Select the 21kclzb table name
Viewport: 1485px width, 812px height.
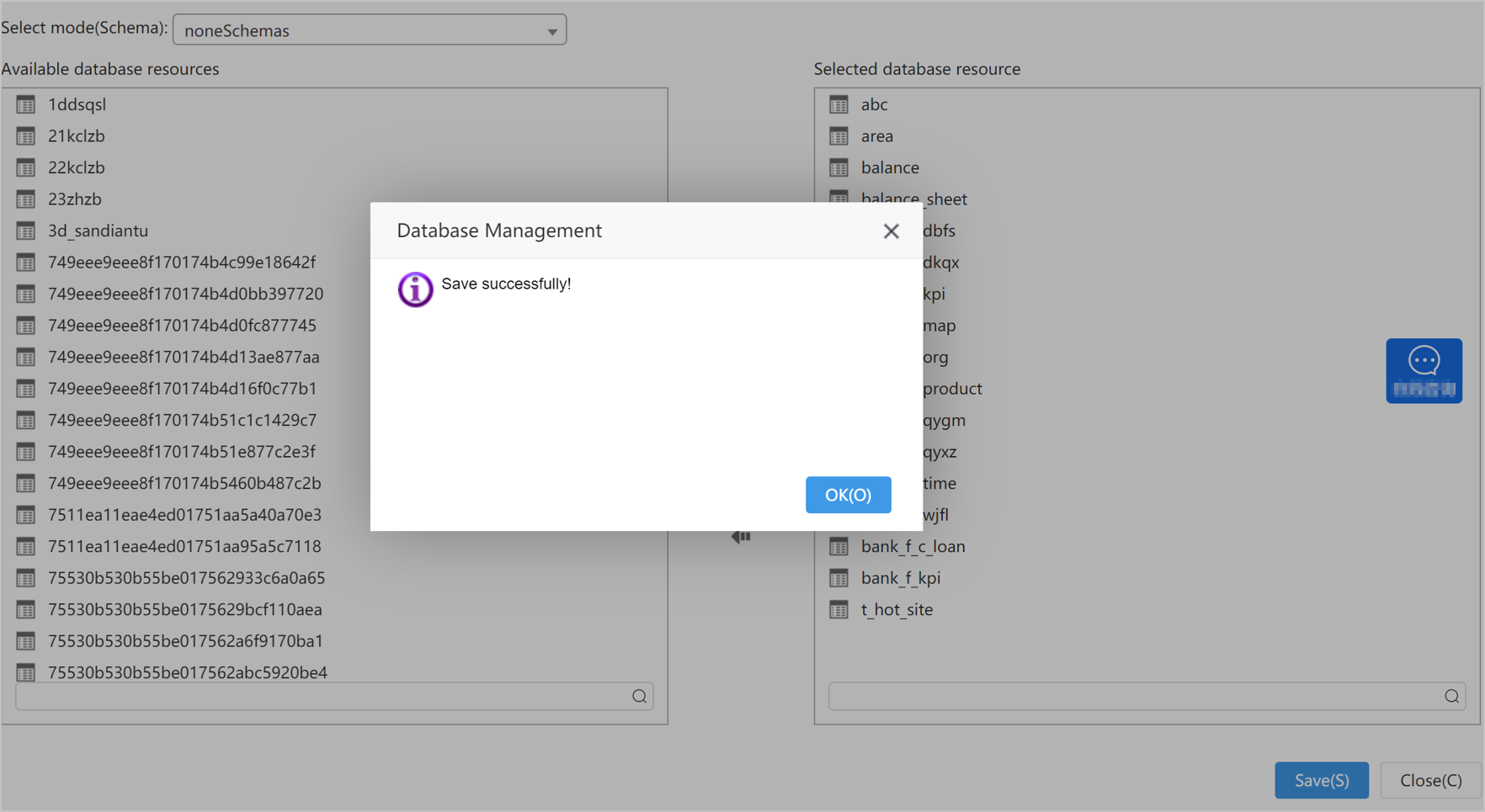[77, 135]
